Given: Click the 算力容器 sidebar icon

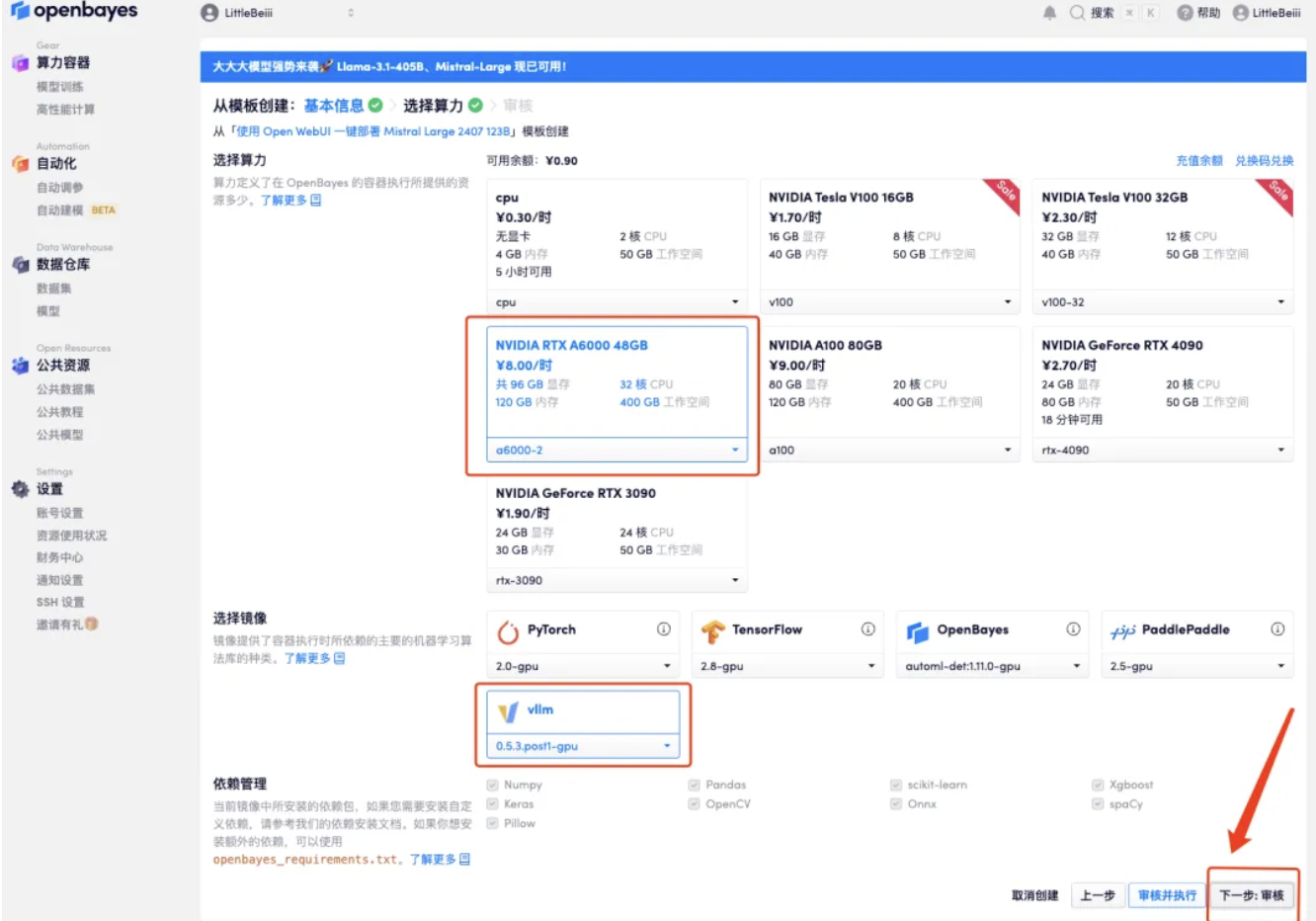Looking at the screenshot, I should [20, 63].
